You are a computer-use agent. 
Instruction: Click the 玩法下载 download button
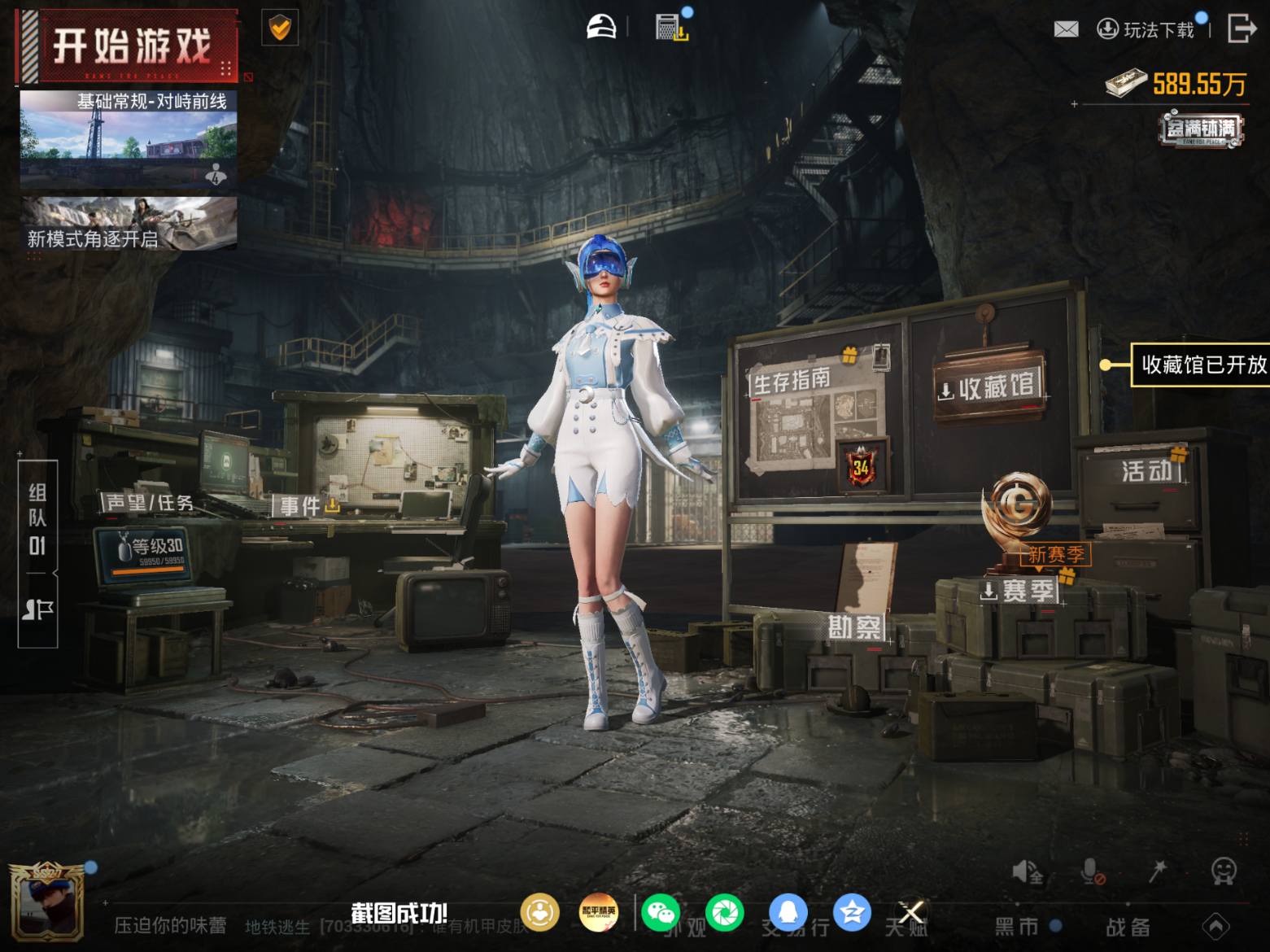(1146, 29)
